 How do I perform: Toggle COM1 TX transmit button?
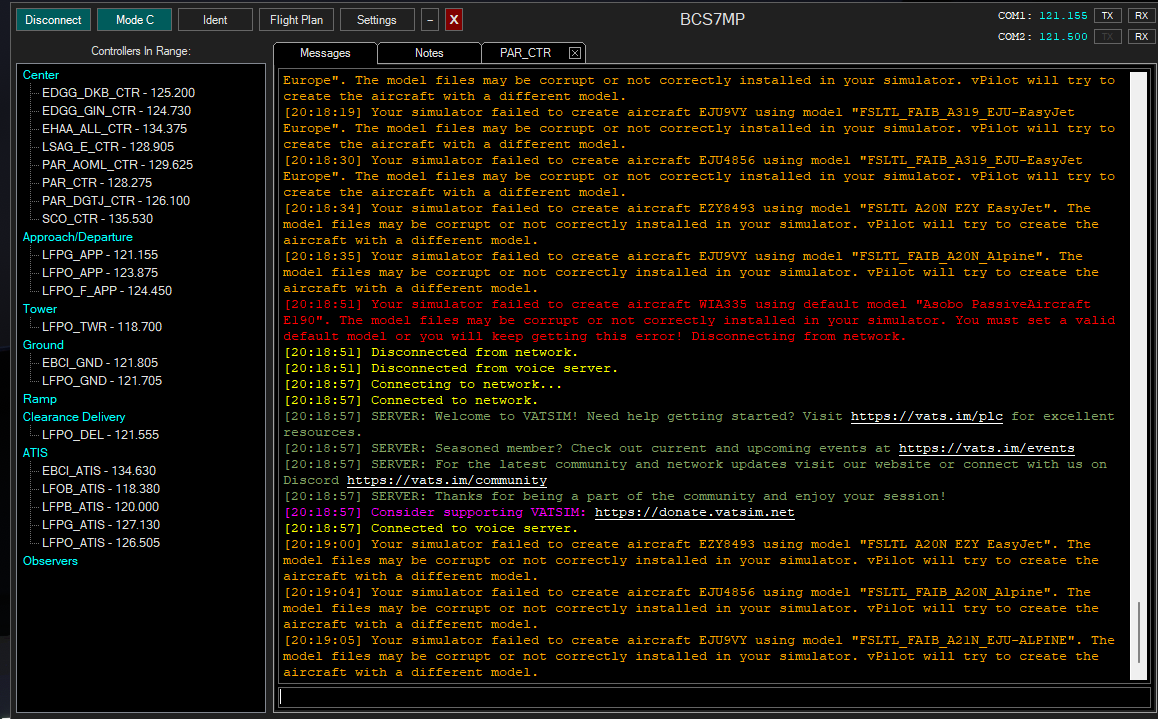(x=1107, y=15)
